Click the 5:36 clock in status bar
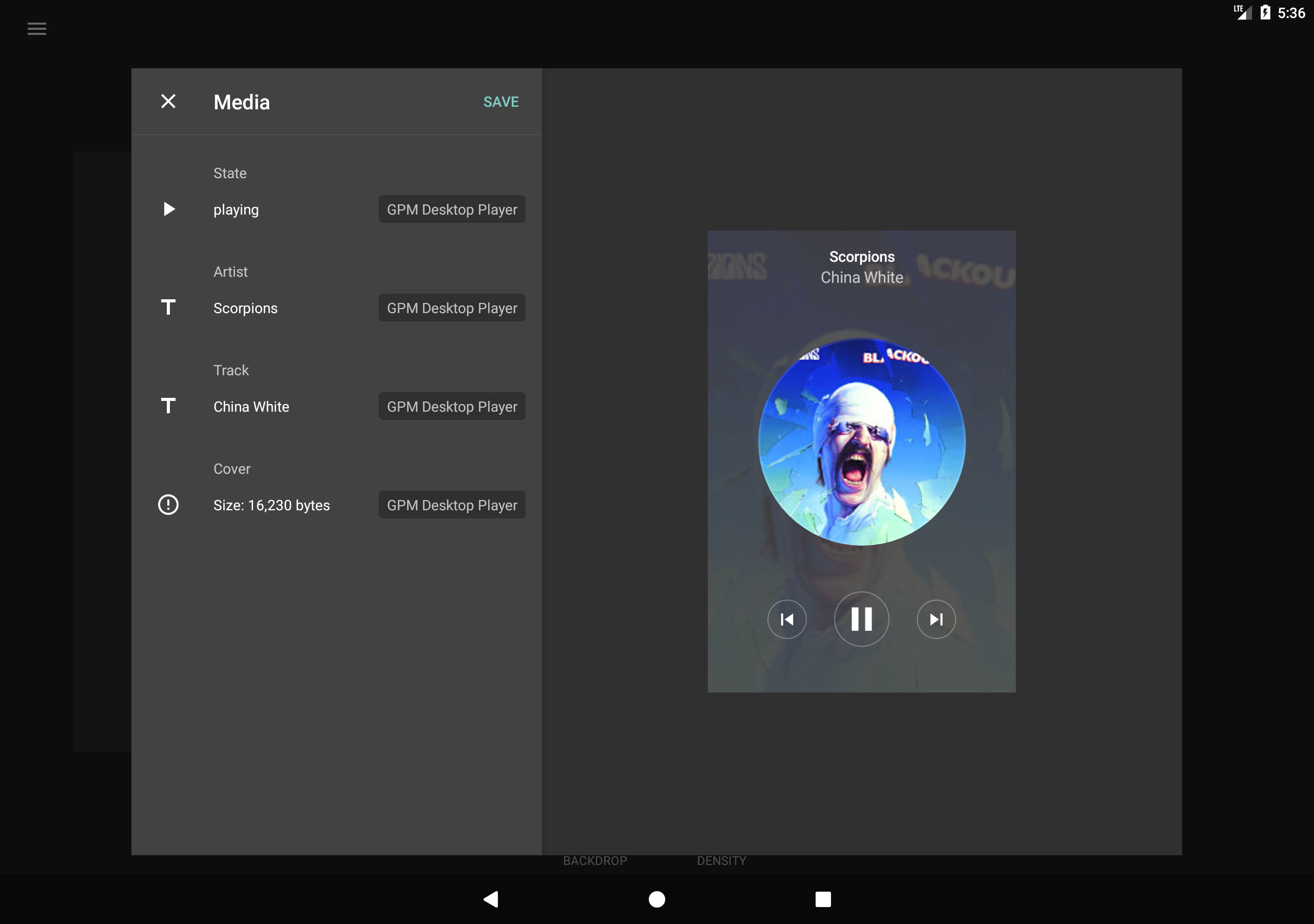The width and height of the screenshot is (1314, 924). tap(1291, 13)
